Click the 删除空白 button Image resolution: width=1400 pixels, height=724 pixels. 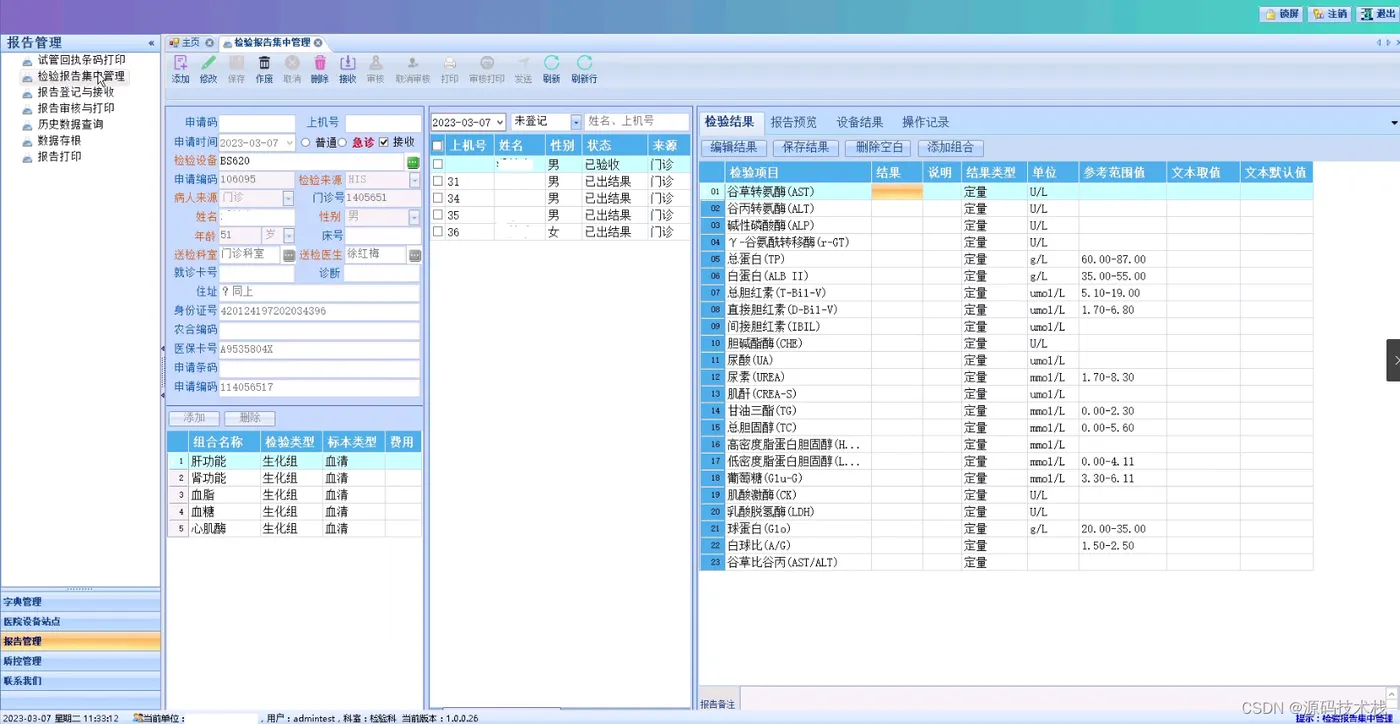tap(878, 148)
